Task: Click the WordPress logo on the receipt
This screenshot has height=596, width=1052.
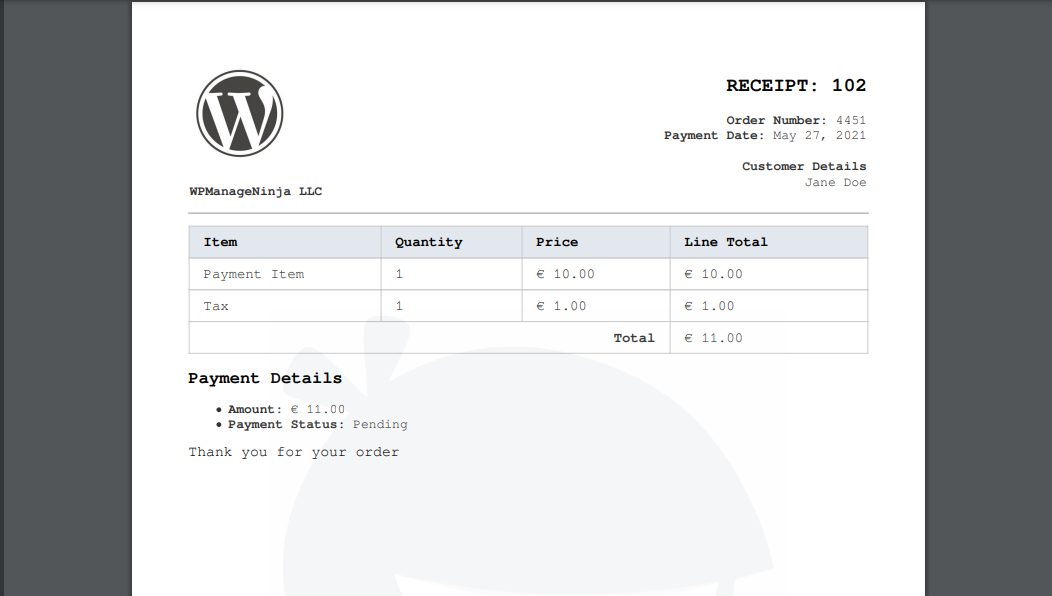Action: click(x=240, y=113)
